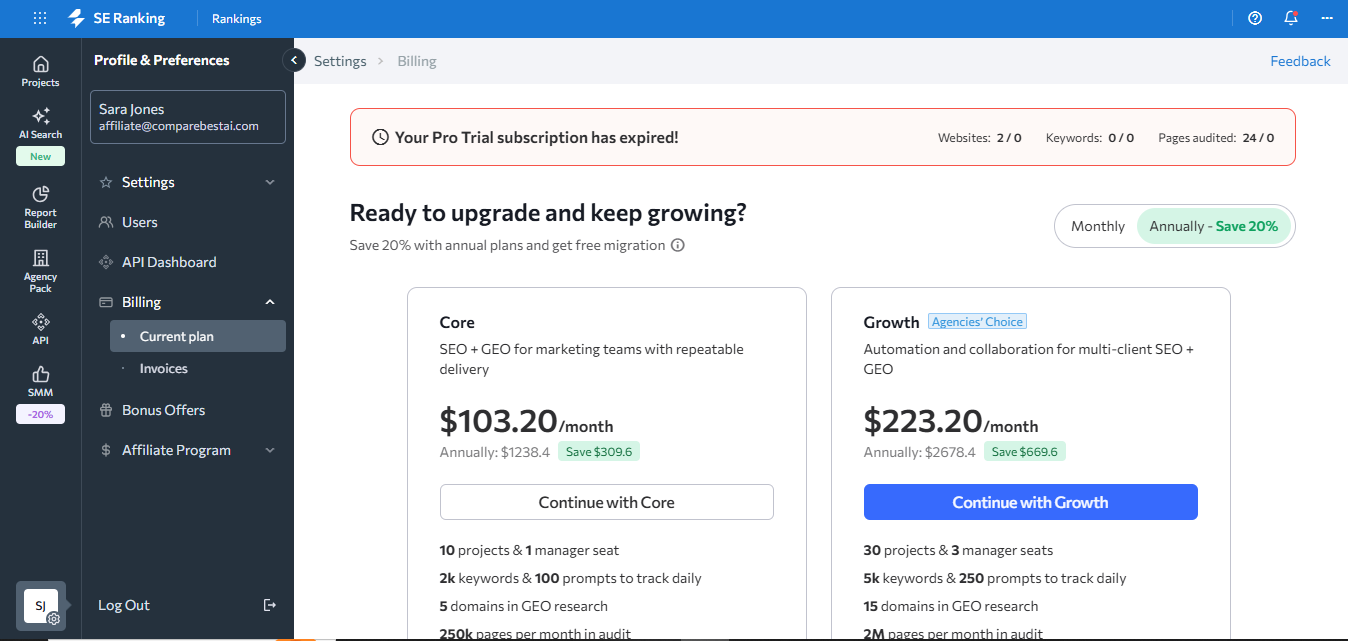
Task: Click Core '5 domains in GEO research' line
Action: click(x=524, y=606)
